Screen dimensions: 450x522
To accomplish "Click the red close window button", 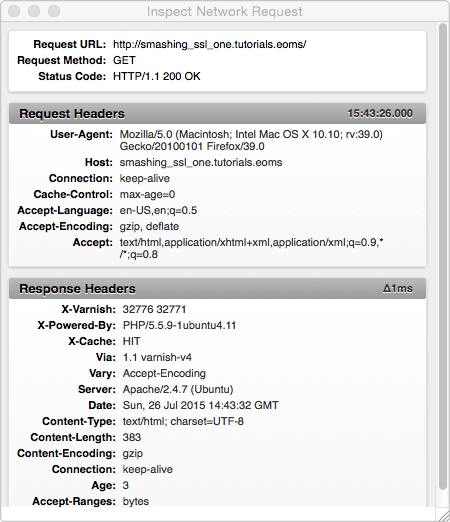I will [x=14, y=11].
